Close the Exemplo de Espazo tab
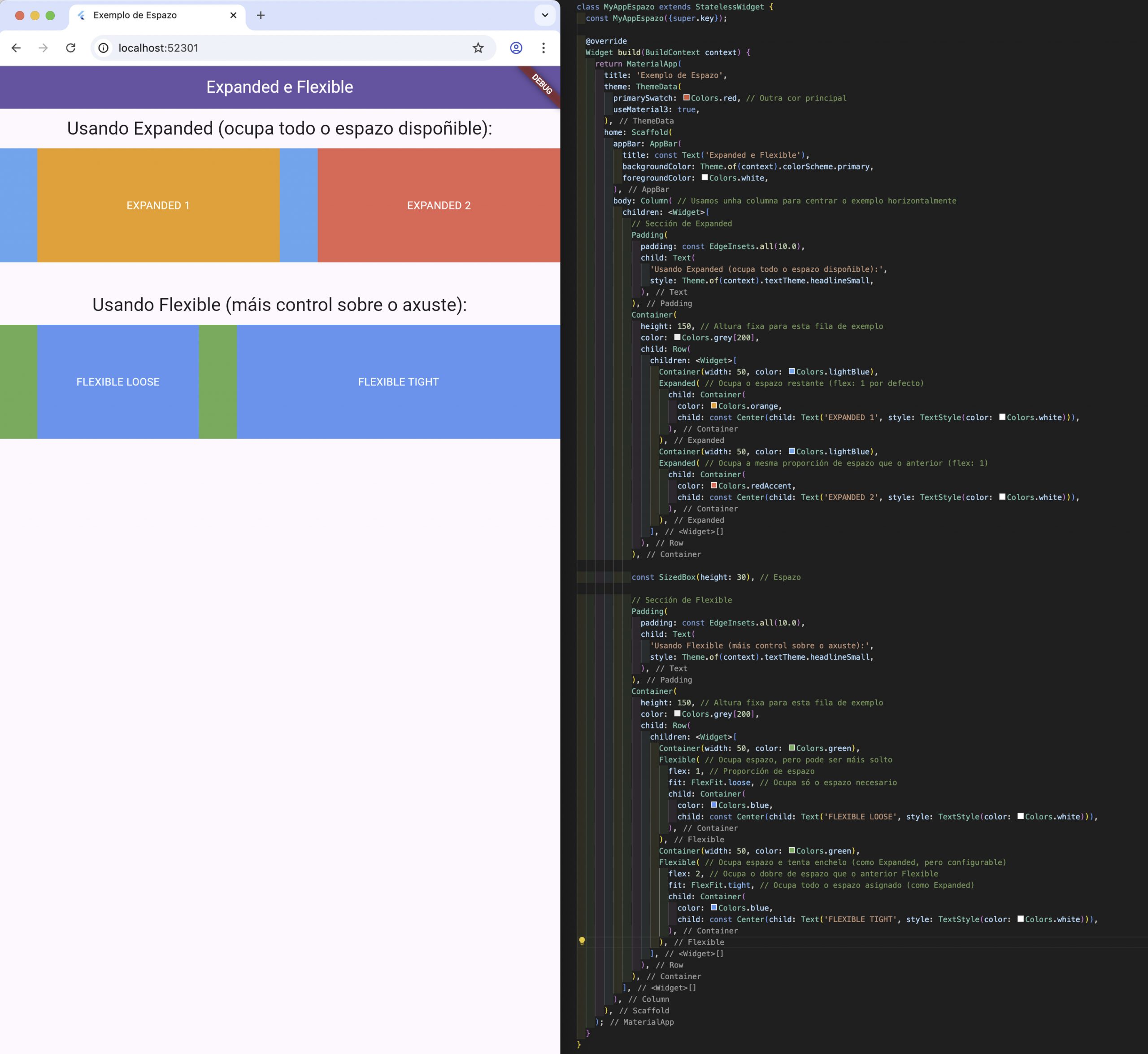The image size is (1148, 1054). click(x=233, y=15)
